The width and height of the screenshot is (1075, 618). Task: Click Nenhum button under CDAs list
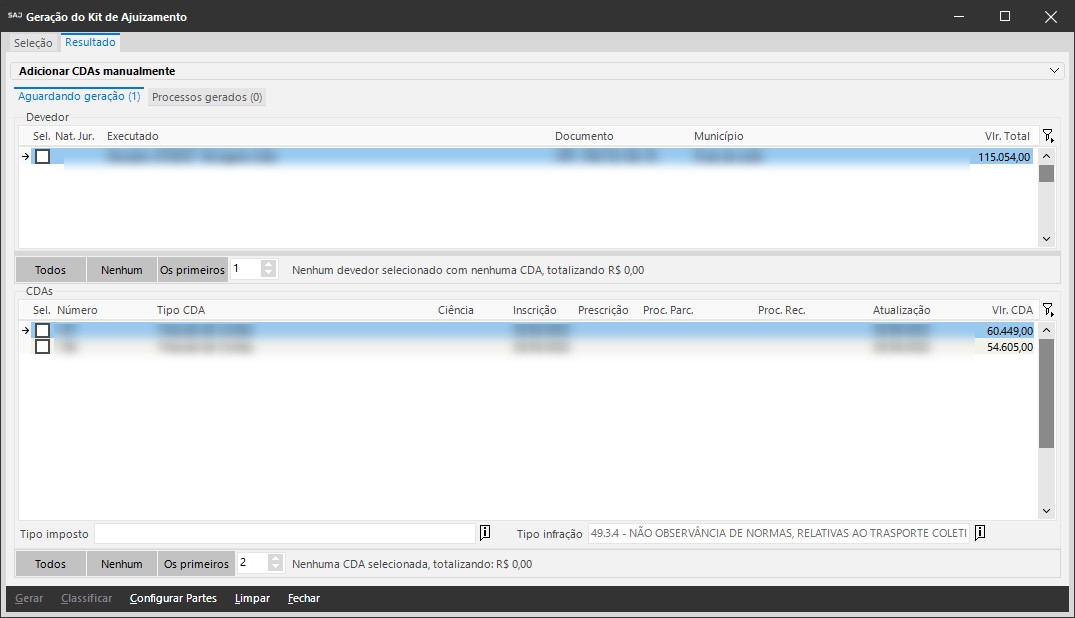(121, 564)
